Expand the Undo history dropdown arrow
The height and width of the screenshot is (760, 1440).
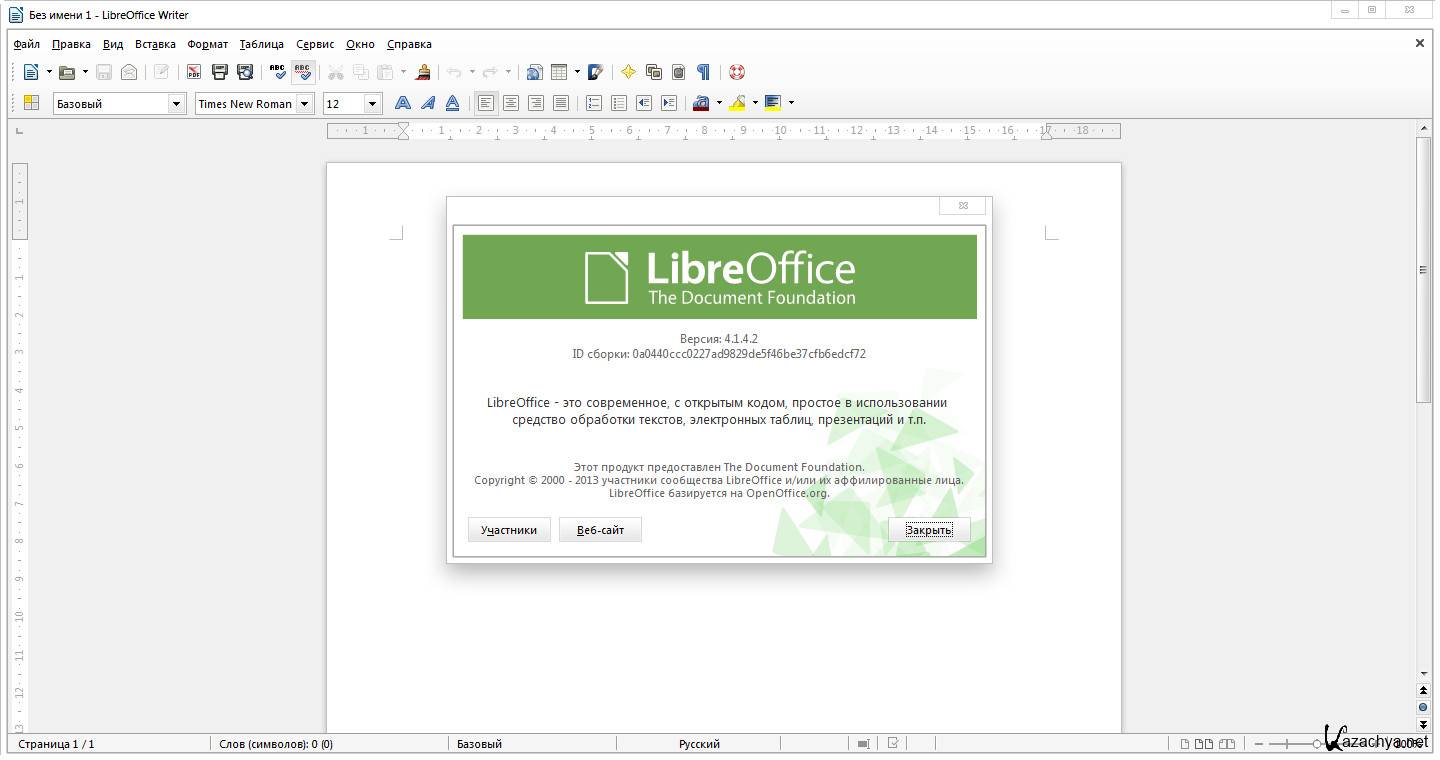click(x=473, y=72)
